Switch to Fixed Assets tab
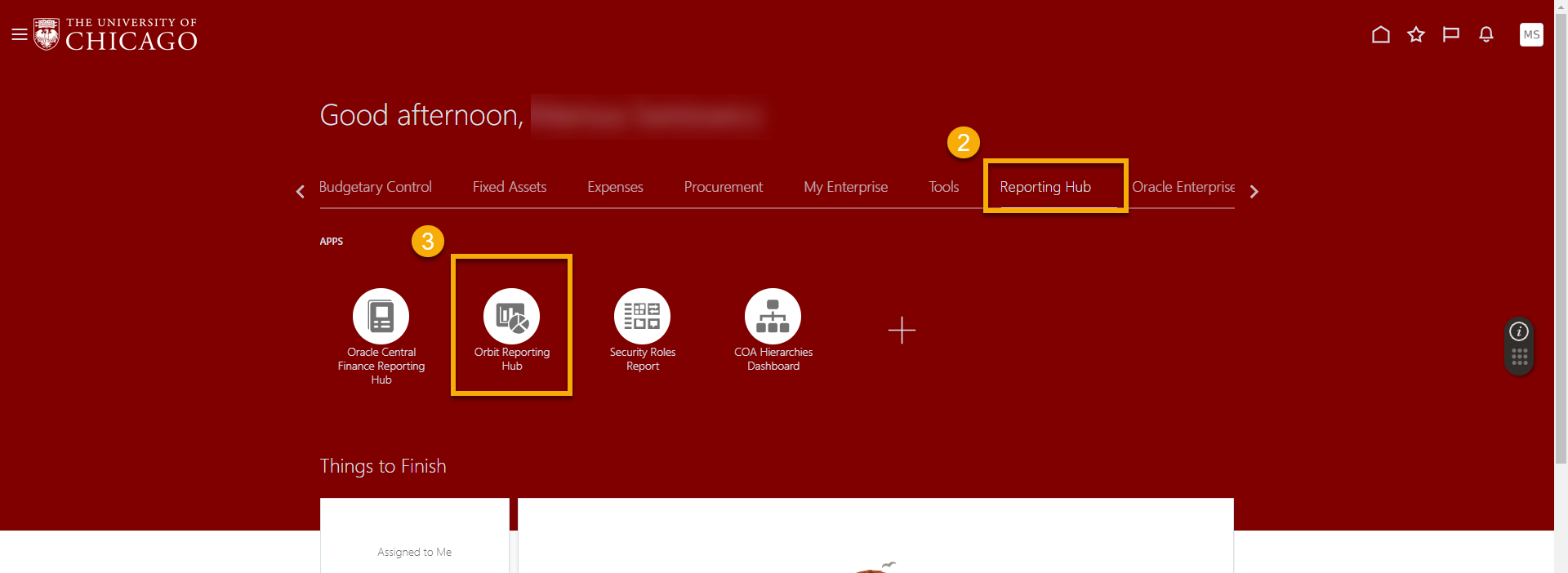The width and height of the screenshot is (1568, 573). pos(510,187)
